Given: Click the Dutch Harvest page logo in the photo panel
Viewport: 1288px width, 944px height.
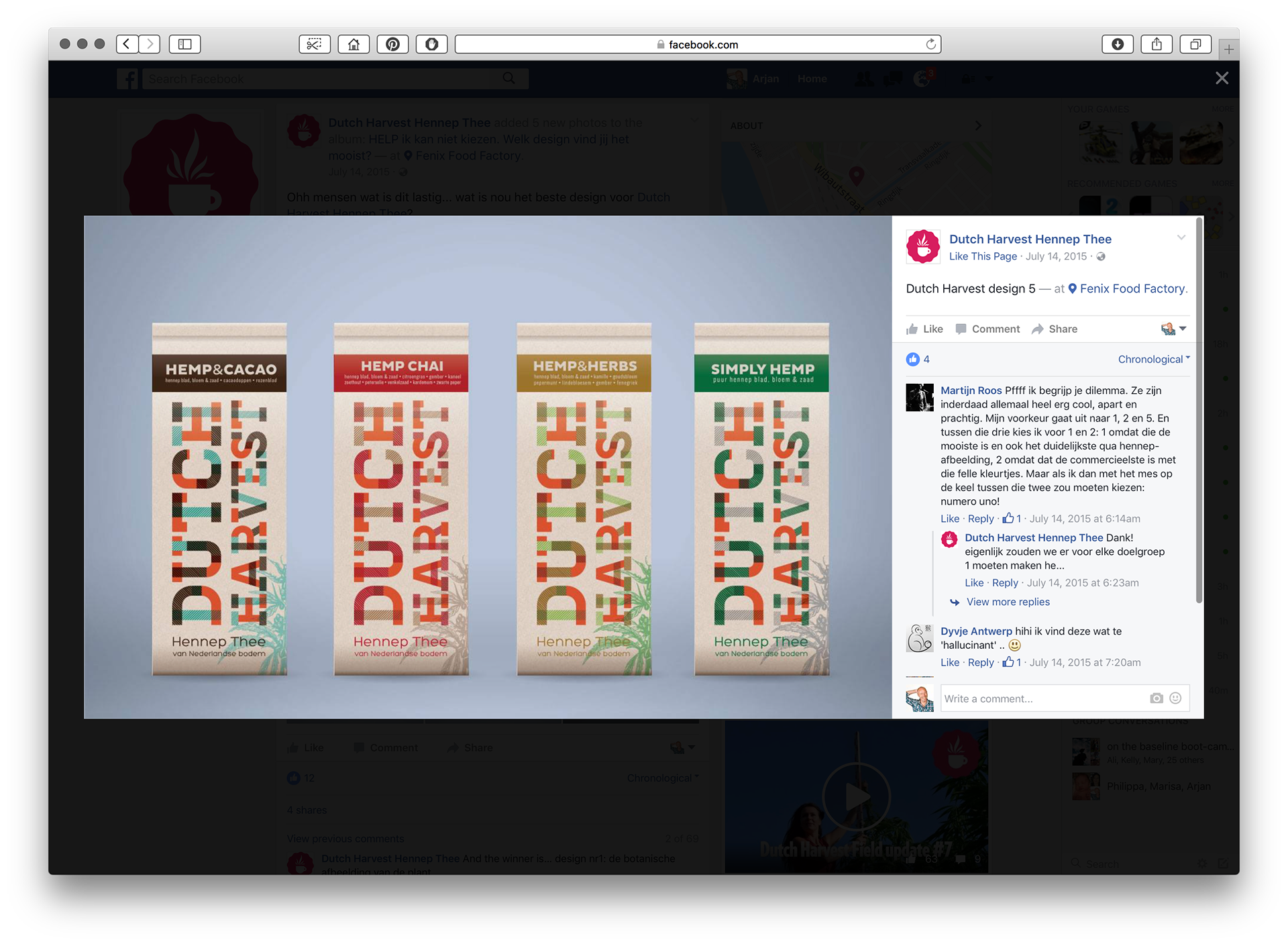Looking at the screenshot, I should (922, 246).
